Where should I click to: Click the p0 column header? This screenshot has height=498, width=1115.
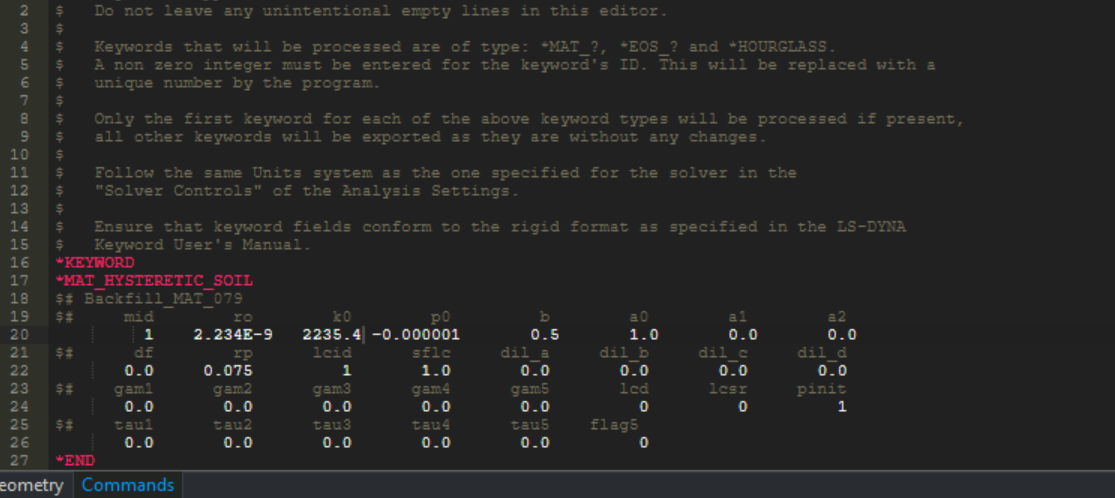pyautogui.click(x=441, y=317)
